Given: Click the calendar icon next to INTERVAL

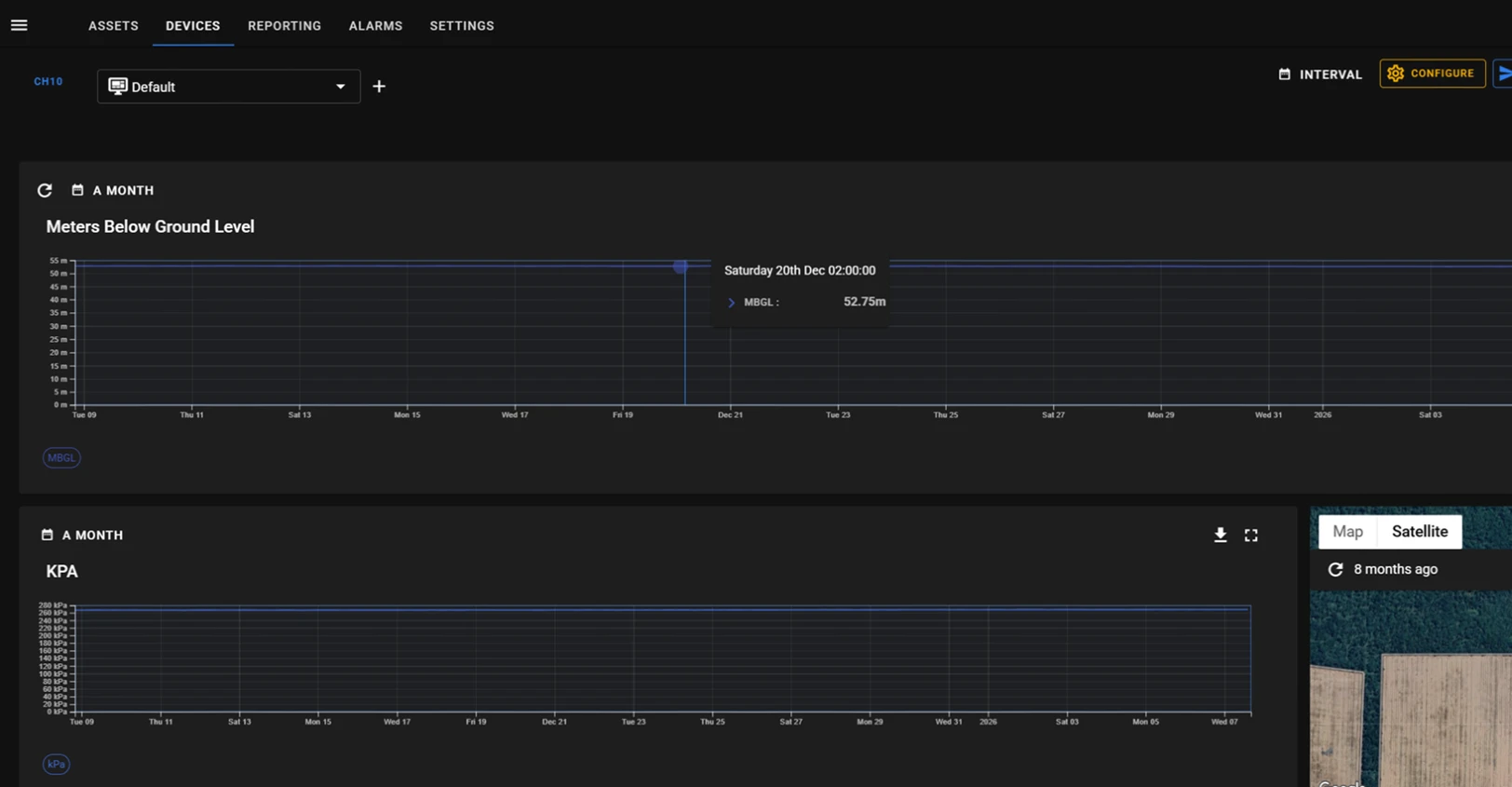Looking at the screenshot, I should tap(1285, 74).
